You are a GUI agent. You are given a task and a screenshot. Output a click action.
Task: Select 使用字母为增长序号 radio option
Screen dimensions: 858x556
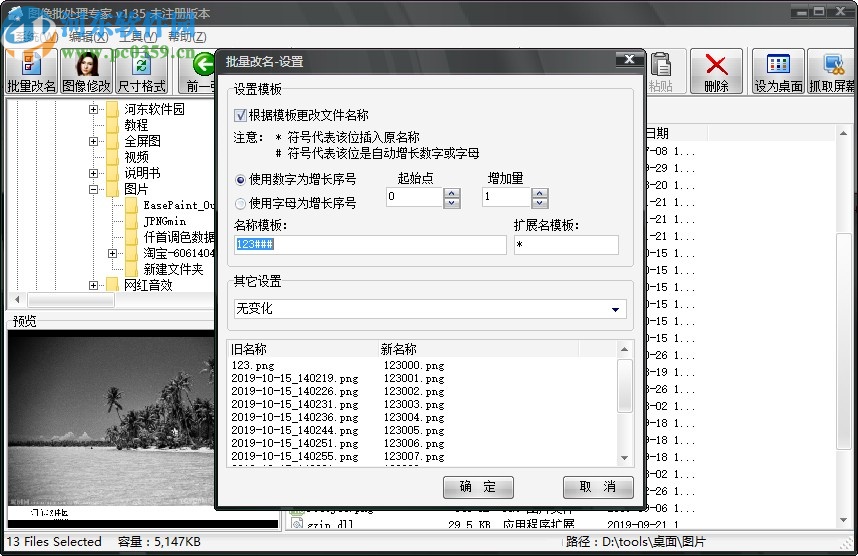click(x=240, y=204)
